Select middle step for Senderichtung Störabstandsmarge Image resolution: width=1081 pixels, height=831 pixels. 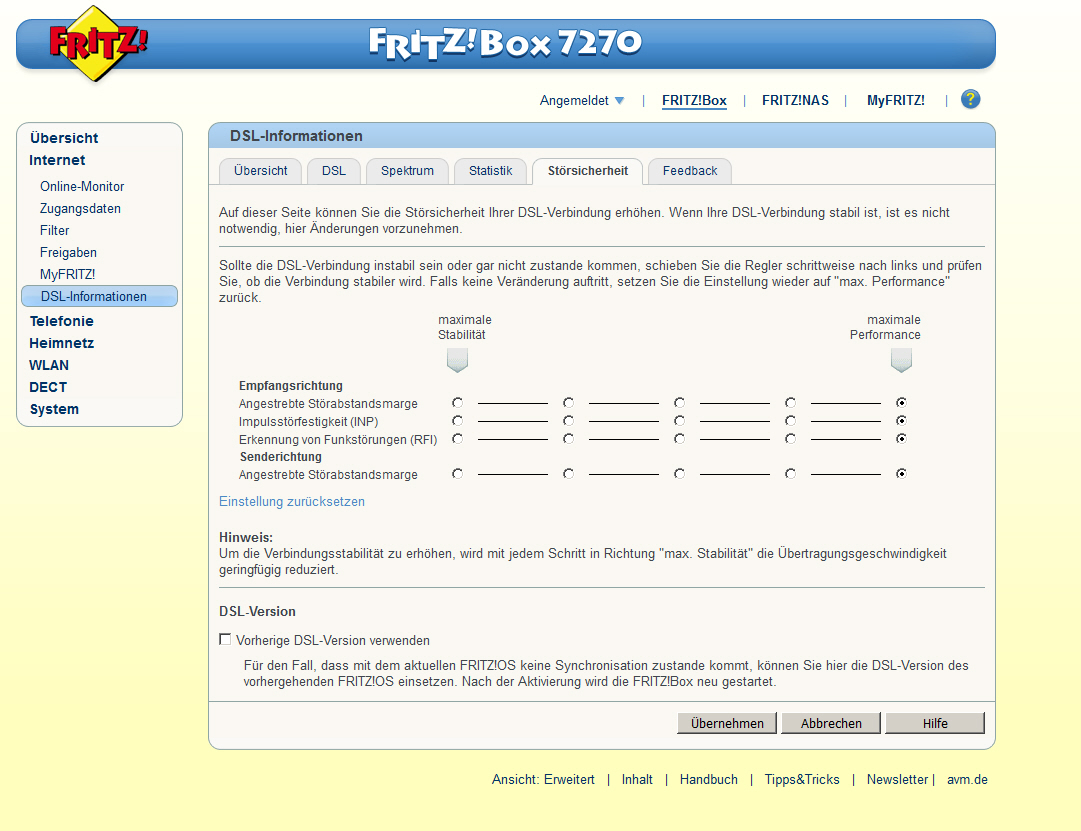pos(679,474)
